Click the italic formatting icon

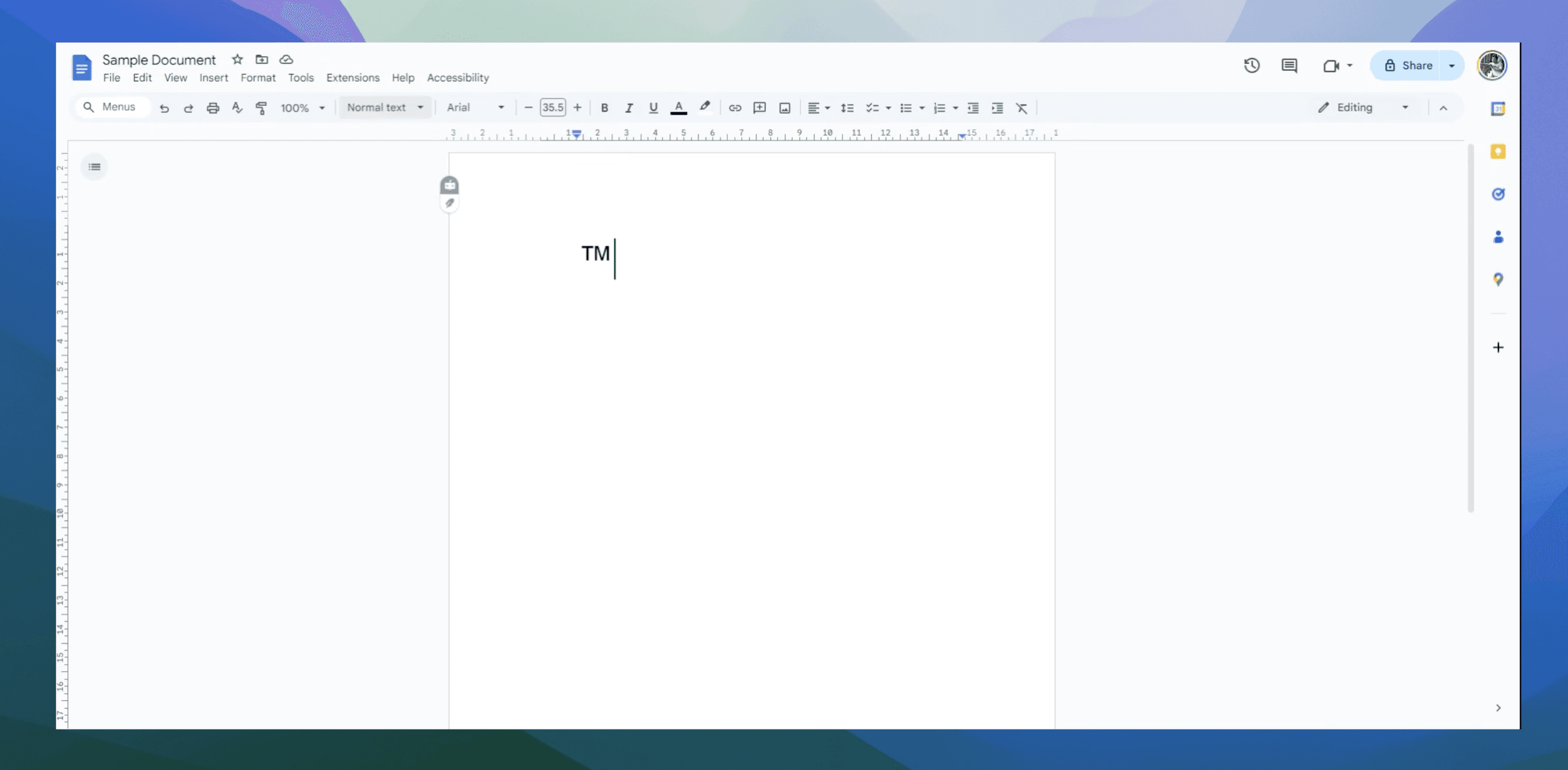[x=628, y=107]
